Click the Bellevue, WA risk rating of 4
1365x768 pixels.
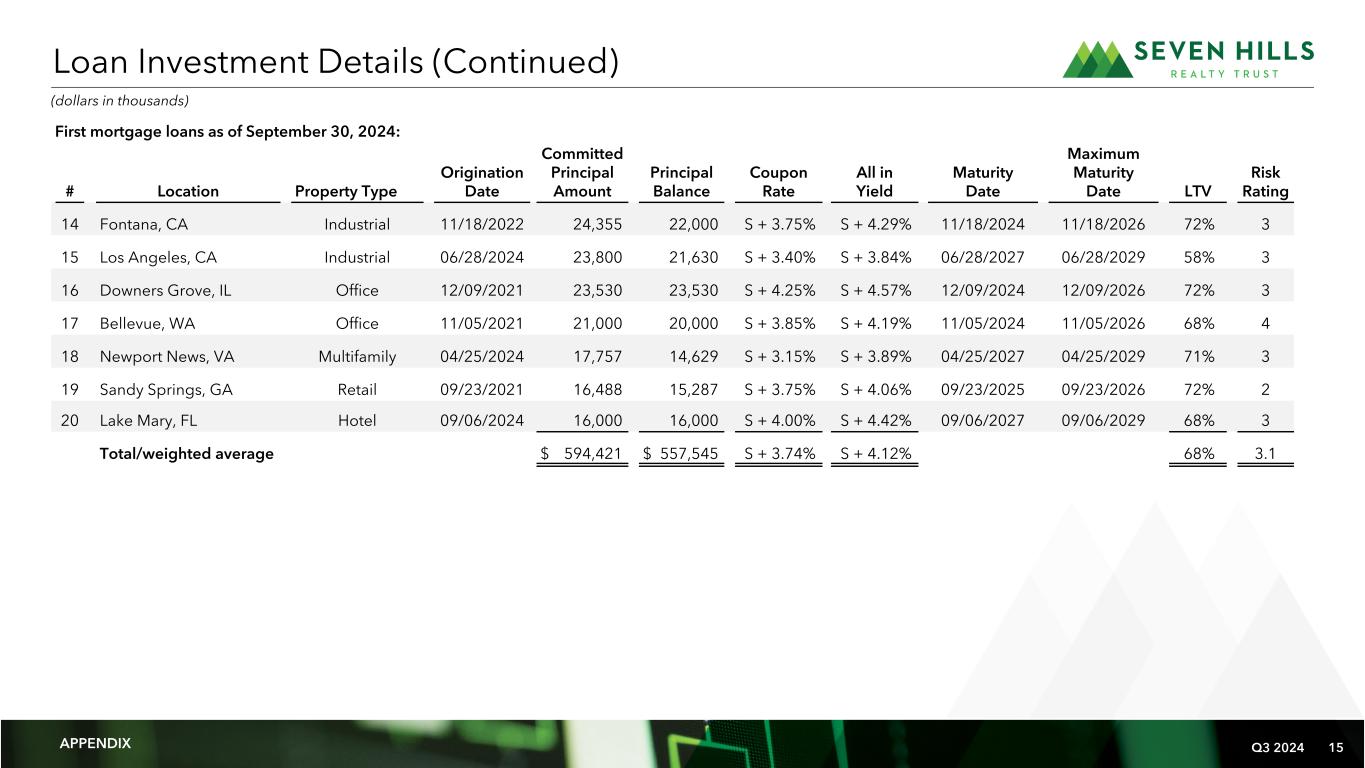[1265, 323]
